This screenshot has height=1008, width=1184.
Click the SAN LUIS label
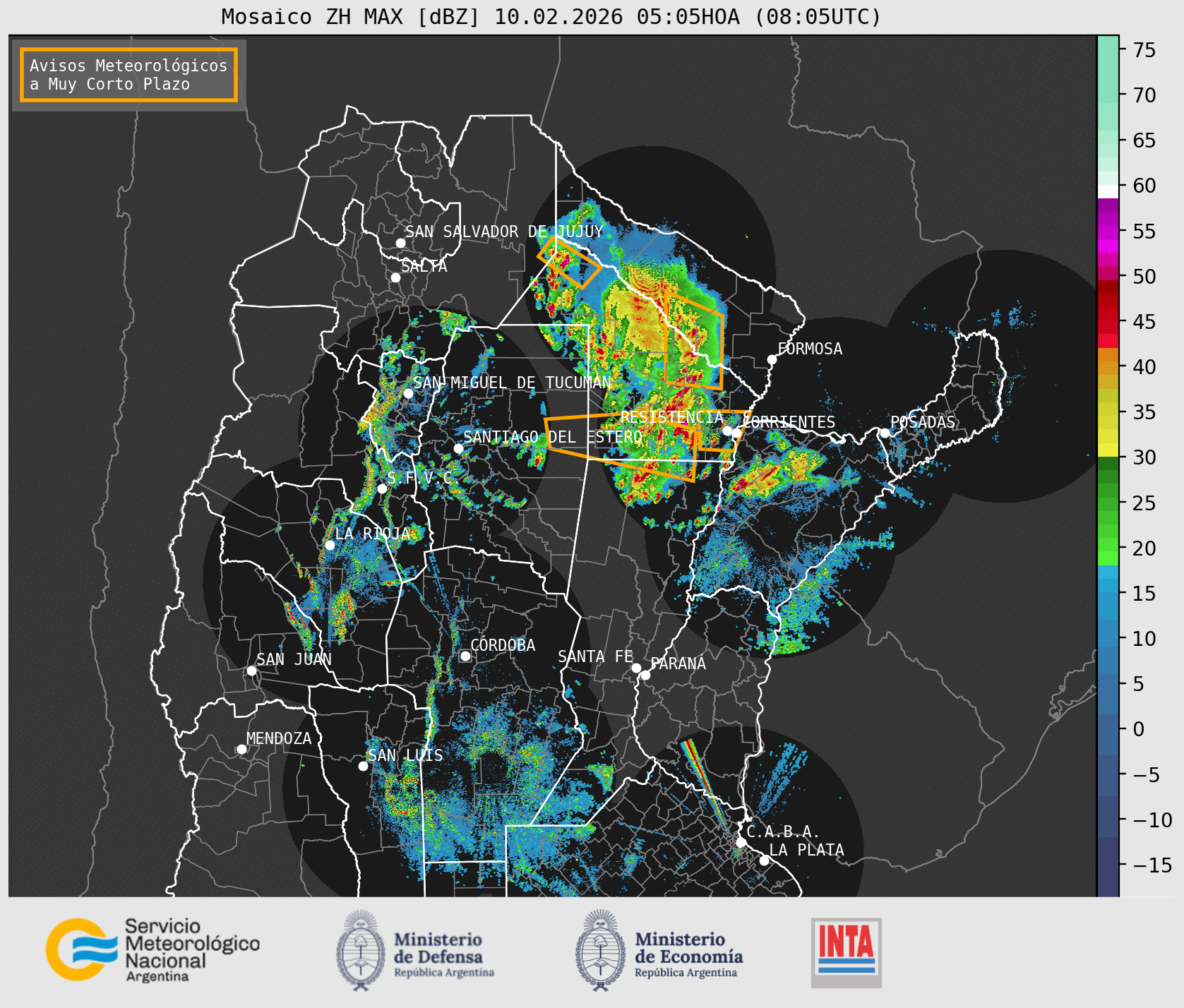click(405, 755)
